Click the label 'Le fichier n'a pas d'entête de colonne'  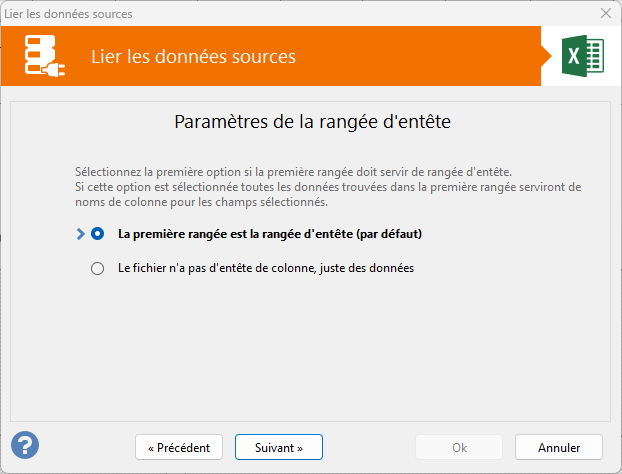(265, 268)
